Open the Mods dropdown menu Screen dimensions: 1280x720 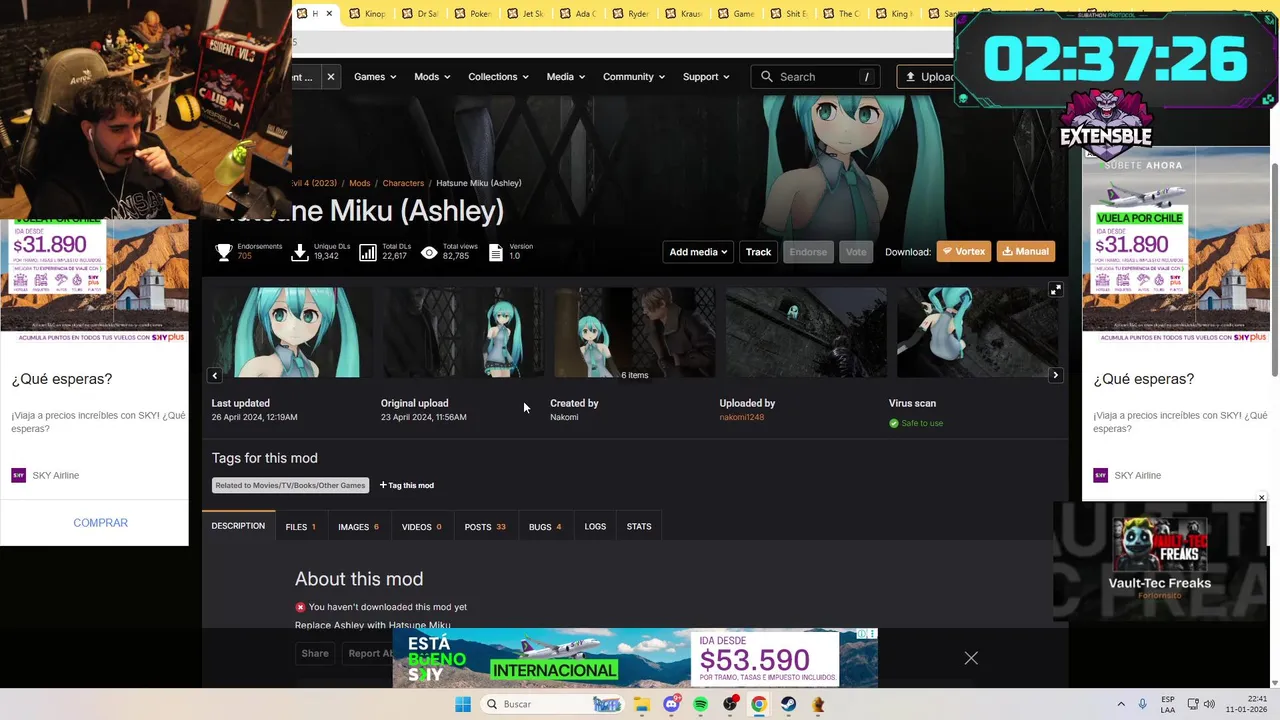pyautogui.click(x=432, y=77)
